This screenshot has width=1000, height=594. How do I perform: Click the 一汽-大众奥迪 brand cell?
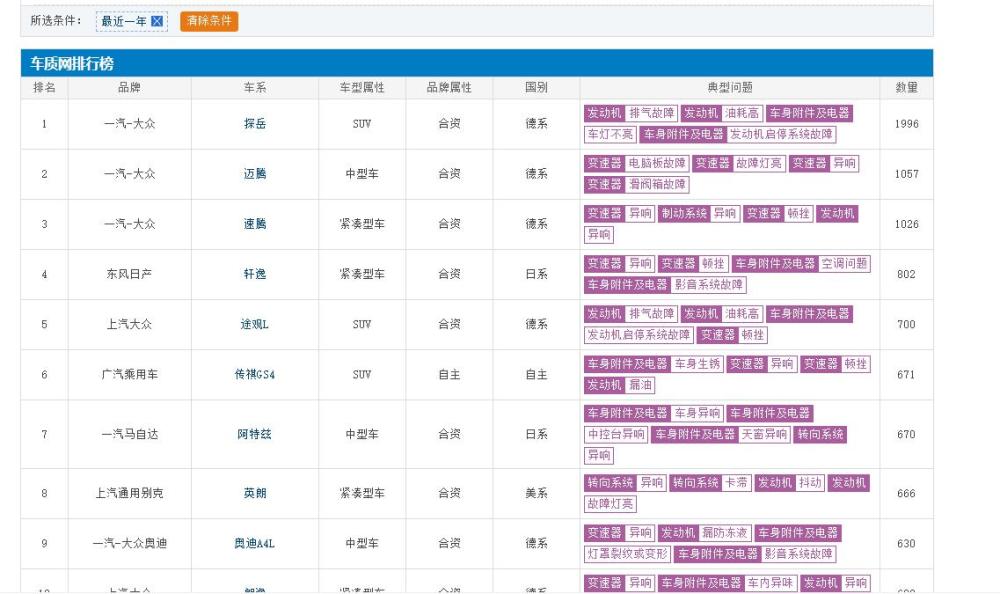click(129, 544)
